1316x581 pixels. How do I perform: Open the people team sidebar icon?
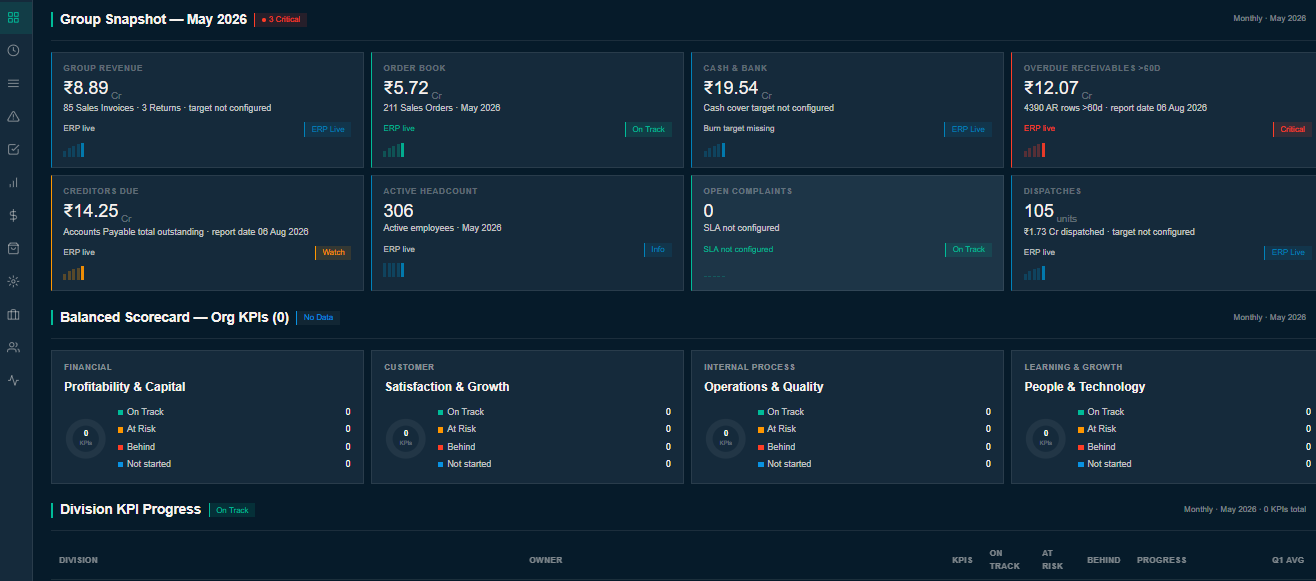(13, 347)
